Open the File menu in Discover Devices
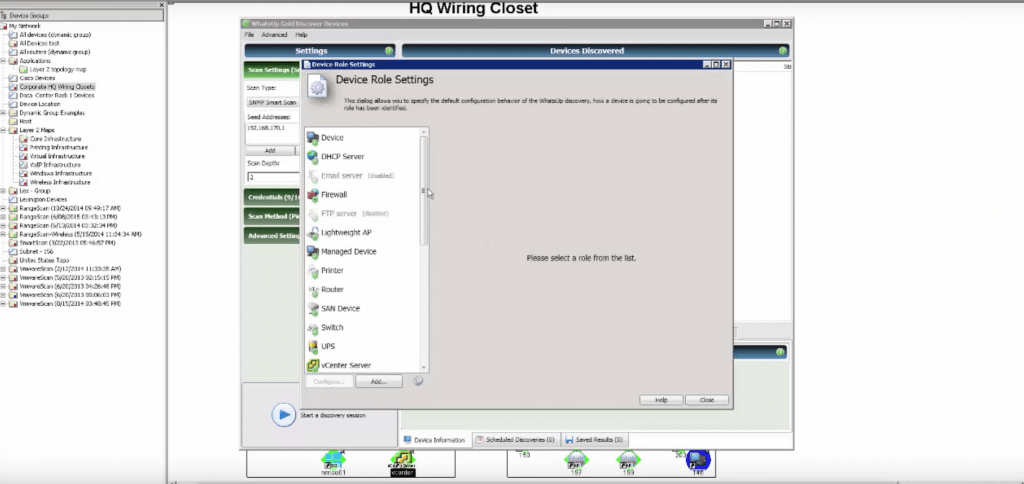 [249, 35]
